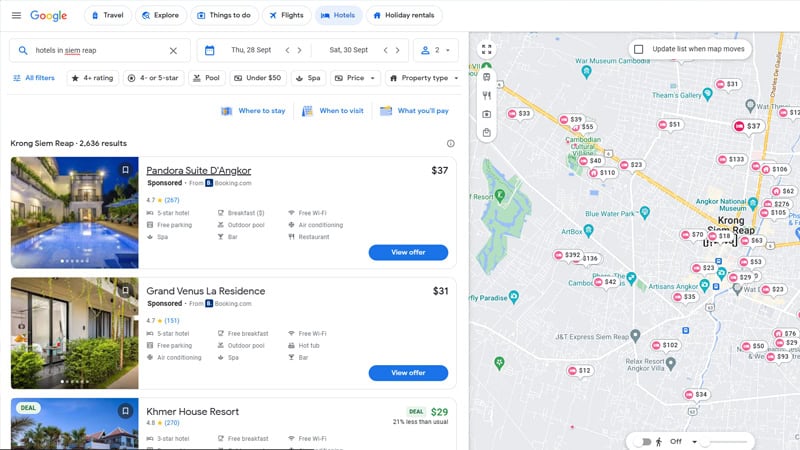The image size is (800, 450).
Task: Open Grand Venus 151 reviews
Action: click(x=172, y=320)
